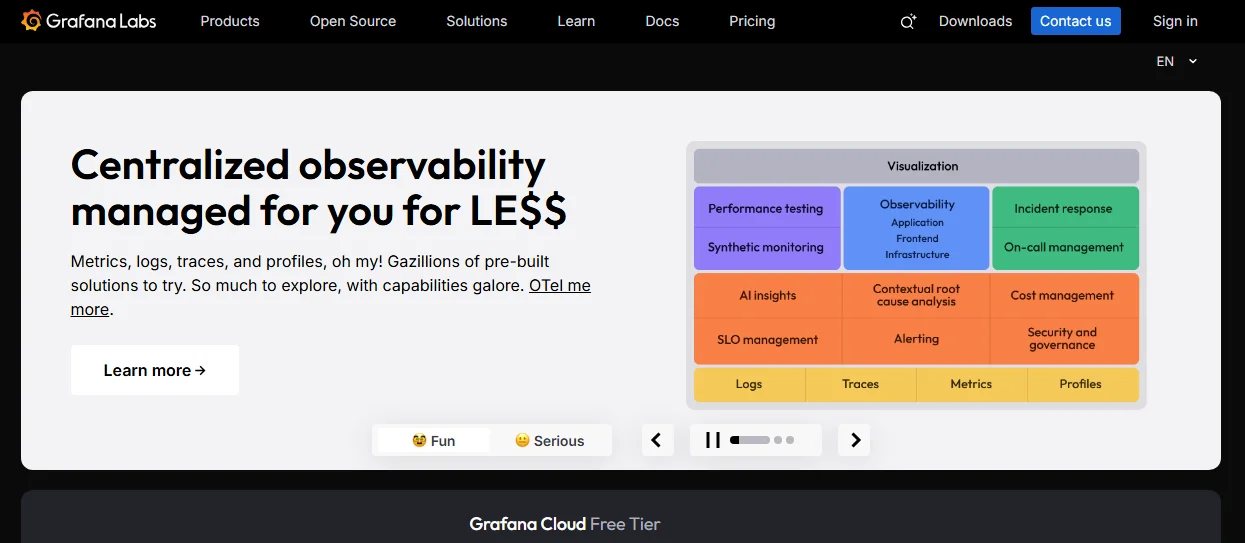Image resolution: width=1245 pixels, height=543 pixels.
Task: Open the Open Source menu
Action: point(353,21)
